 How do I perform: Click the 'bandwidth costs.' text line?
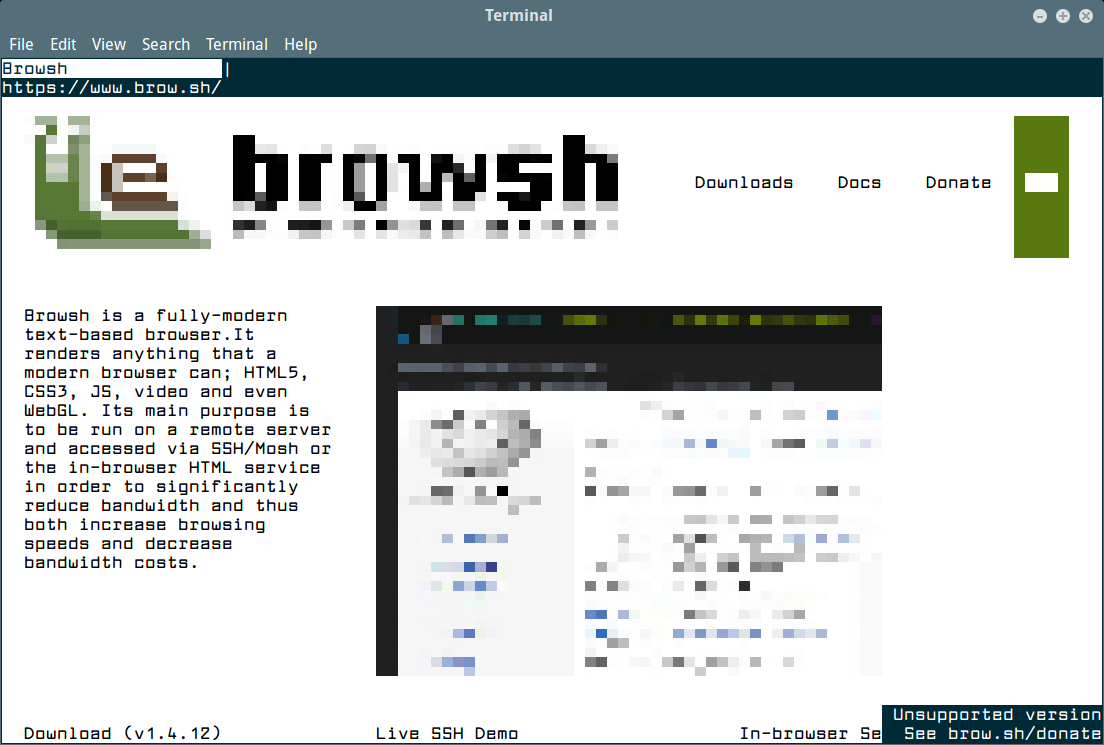[111, 563]
